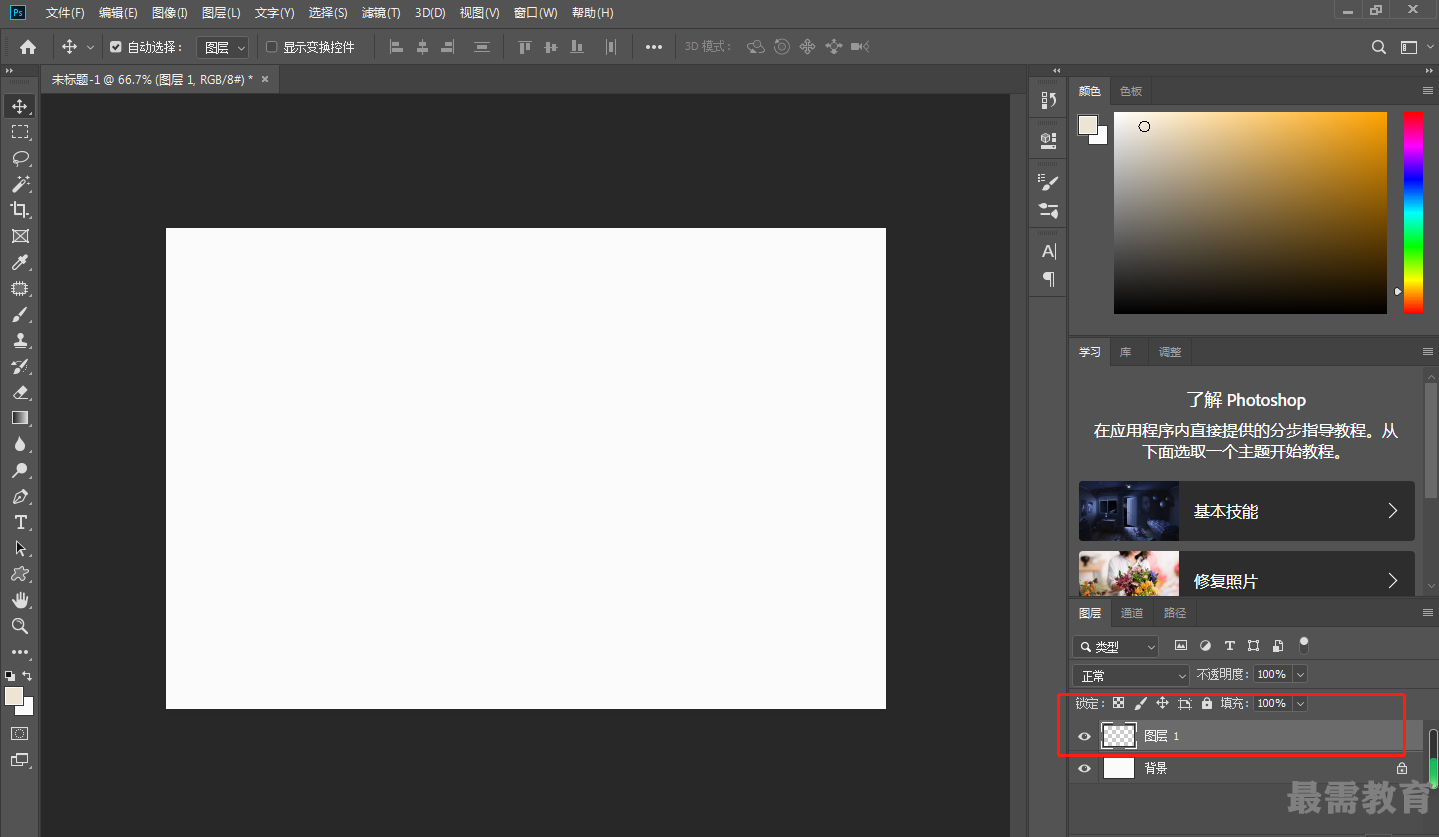Switch to the 路径 tab
The height and width of the screenshot is (837, 1439).
[1175, 613]
